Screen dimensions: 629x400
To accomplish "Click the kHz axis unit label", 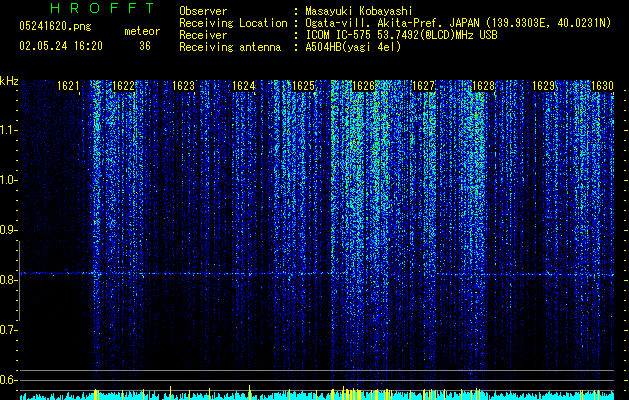I will tap(9, 81).
